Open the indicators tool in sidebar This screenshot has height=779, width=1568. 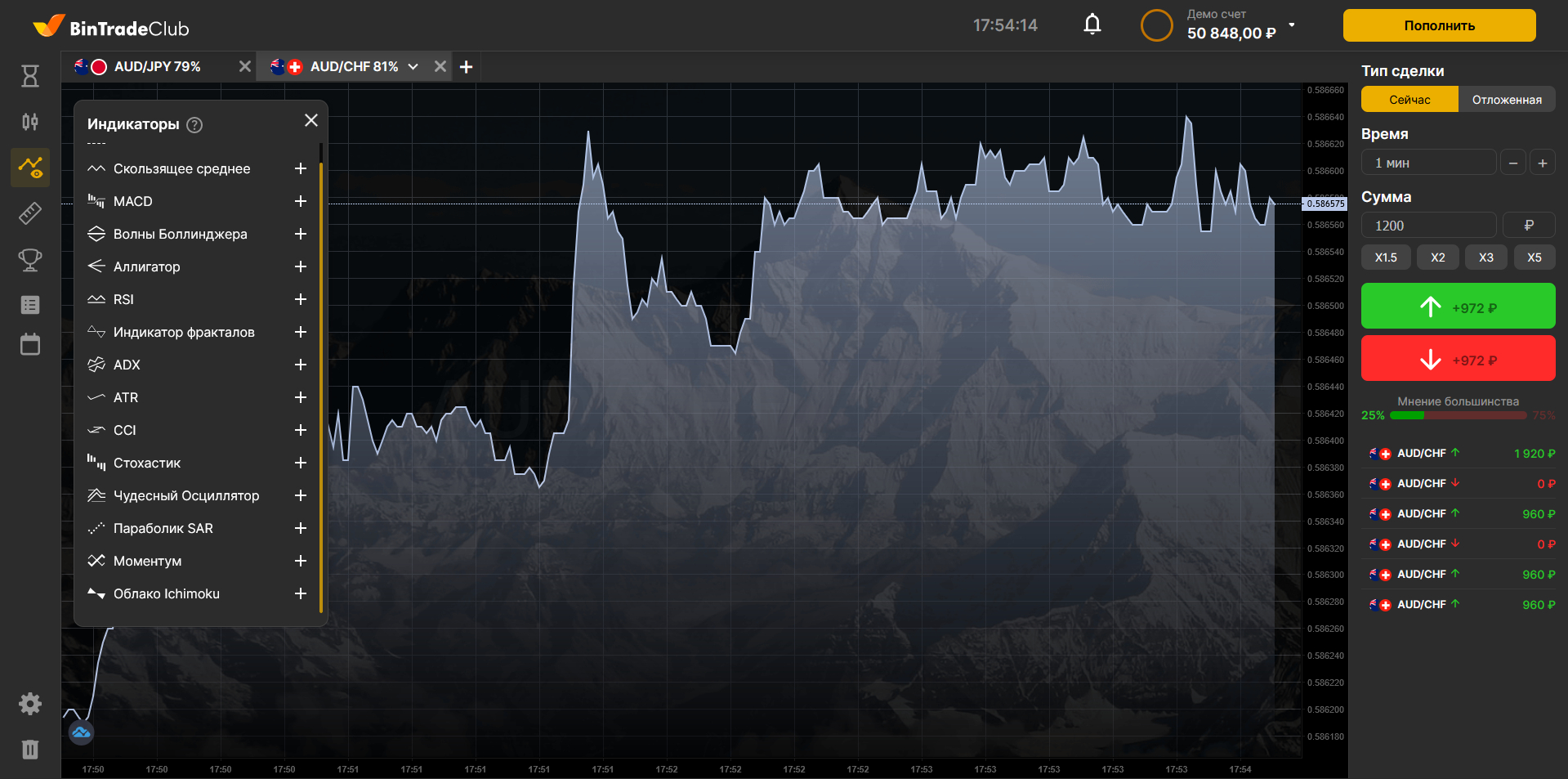click(30, 168)
